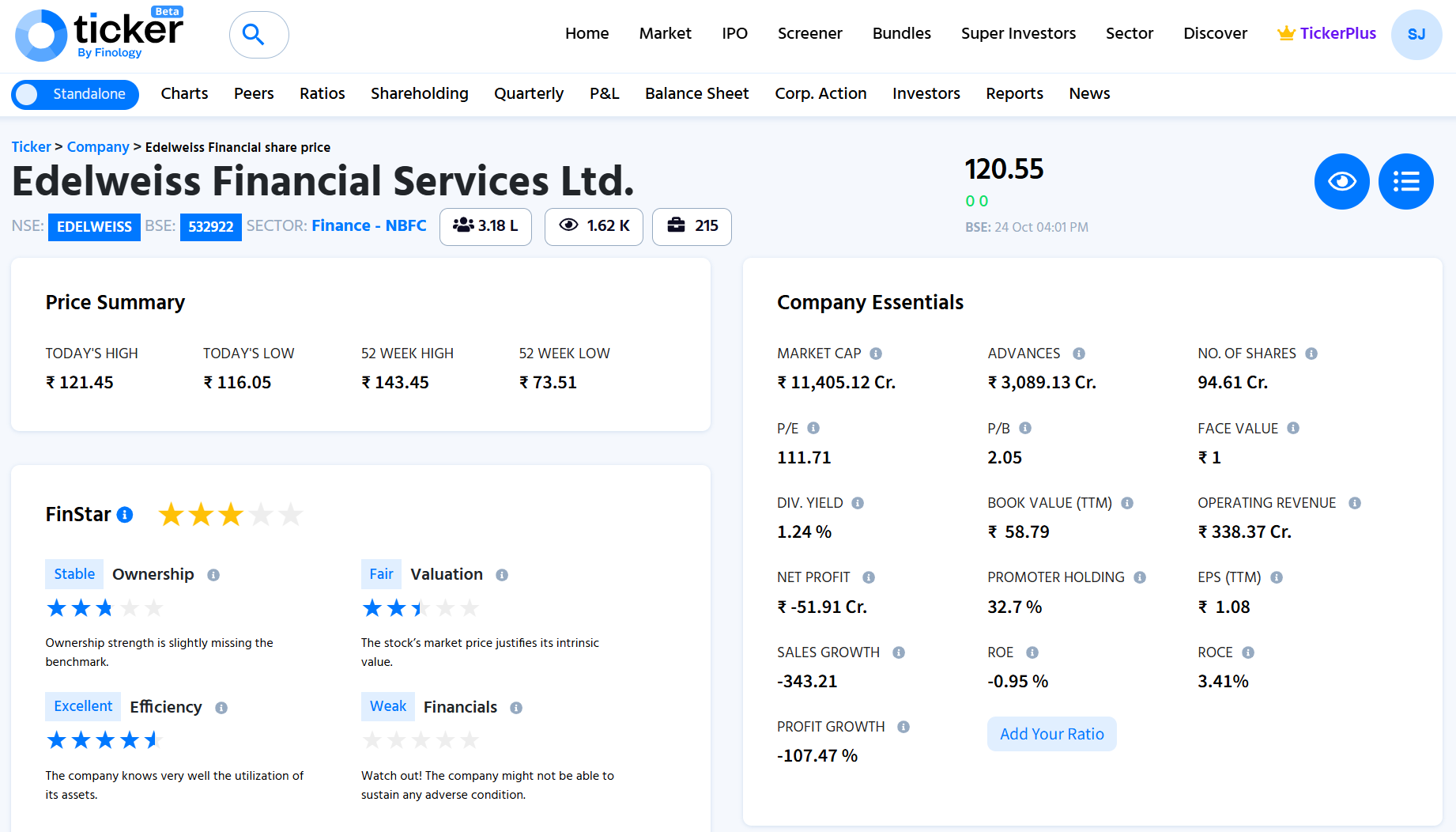Click the ticker by Finology logo

click(99, 35)
